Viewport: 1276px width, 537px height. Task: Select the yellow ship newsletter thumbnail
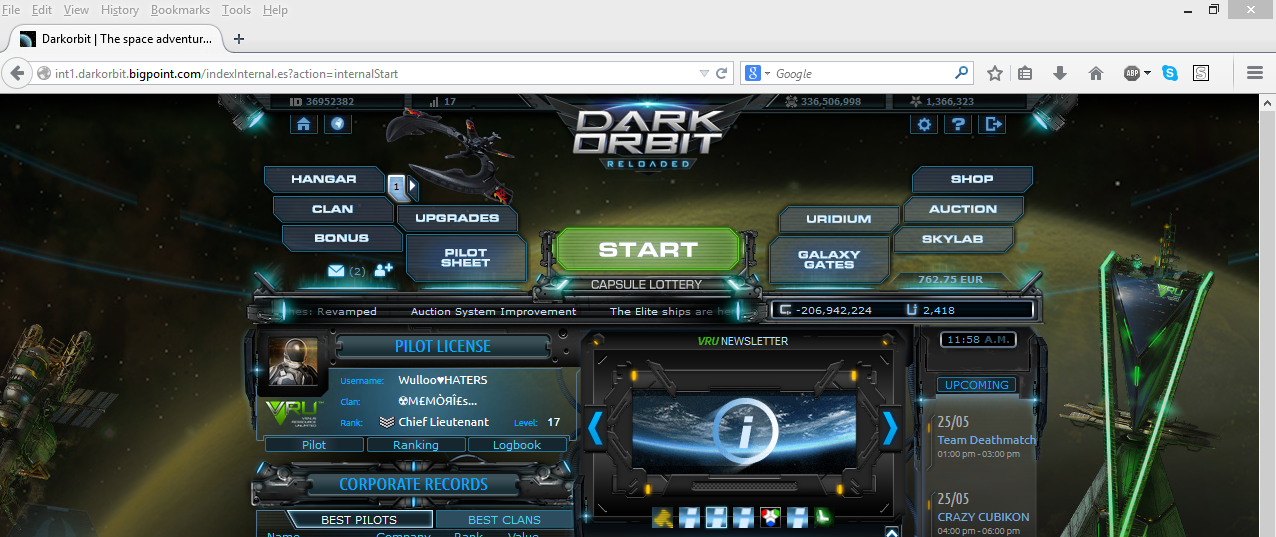pos(662,517)
